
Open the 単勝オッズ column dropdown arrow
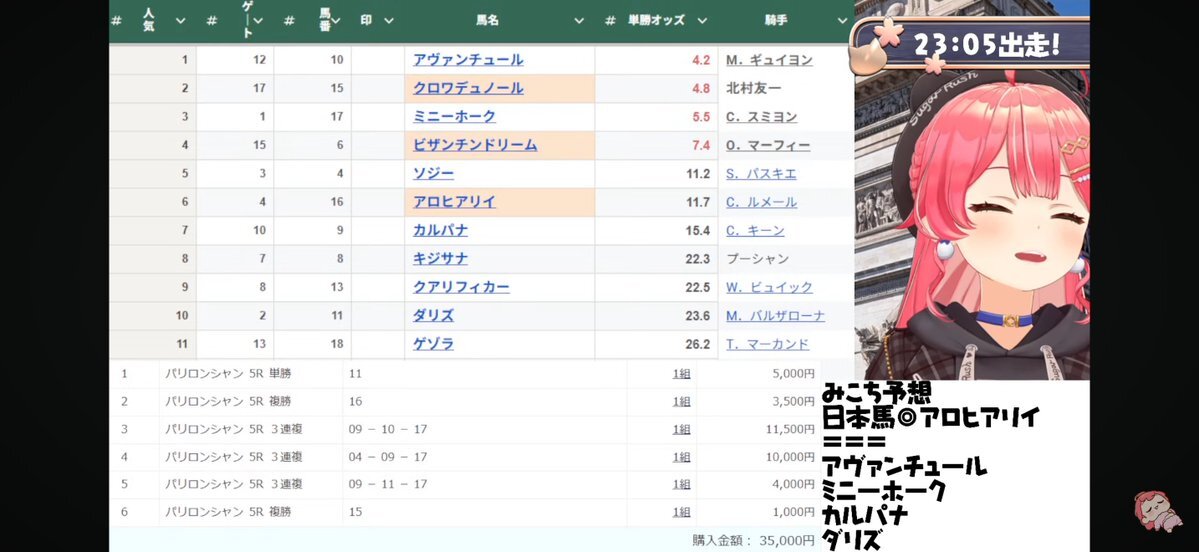(702, 21)
